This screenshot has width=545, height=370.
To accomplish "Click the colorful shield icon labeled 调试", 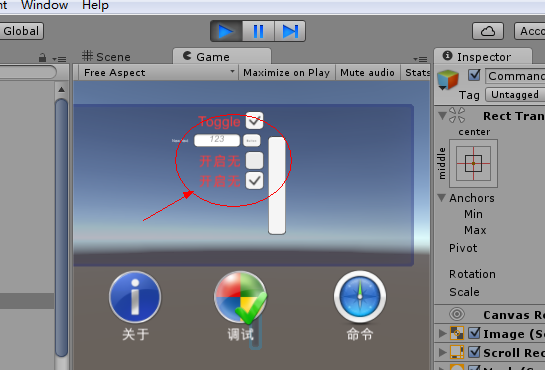I will tap(241, 298).
